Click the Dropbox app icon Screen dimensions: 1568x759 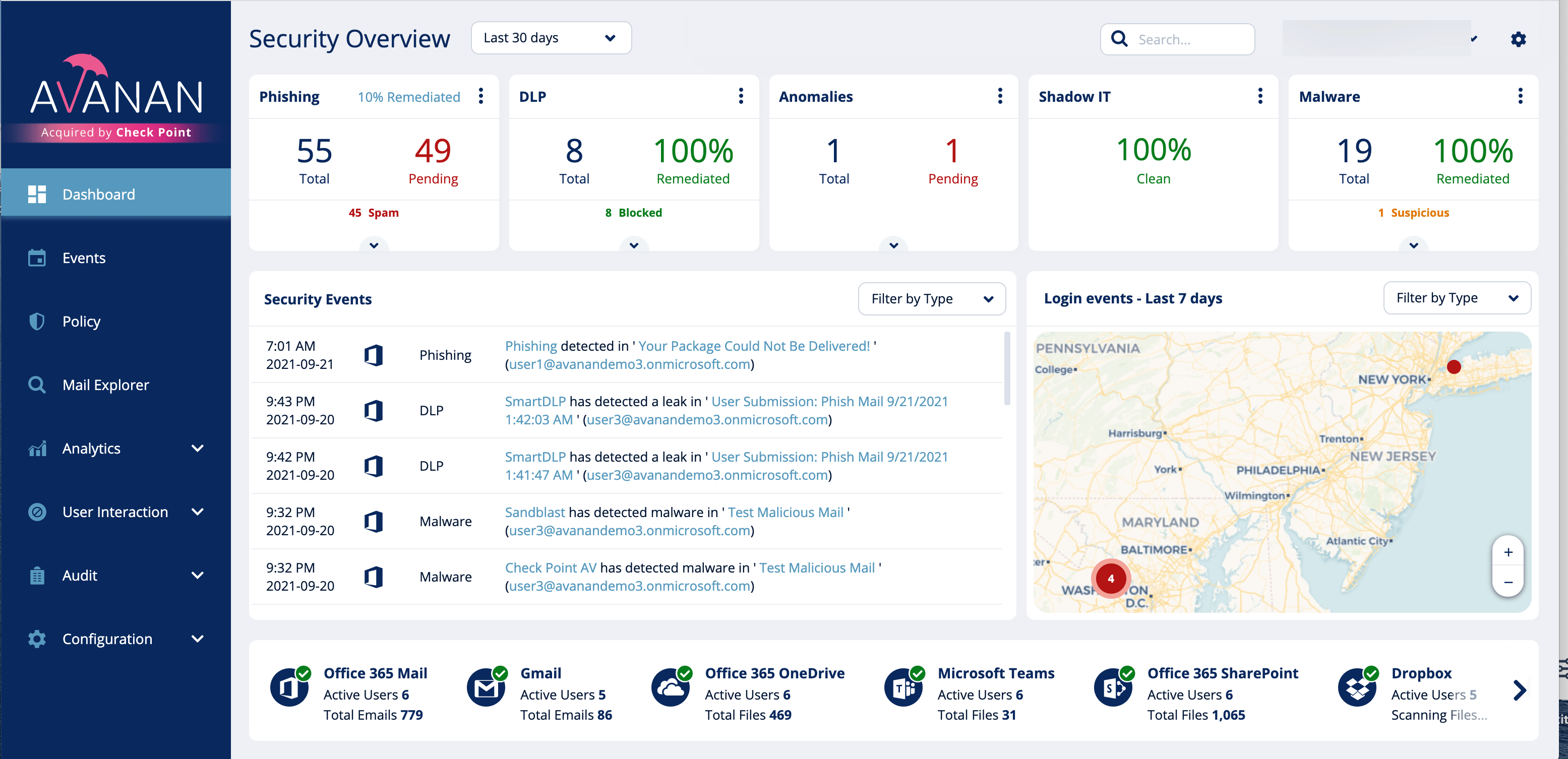pos(1356,688)
